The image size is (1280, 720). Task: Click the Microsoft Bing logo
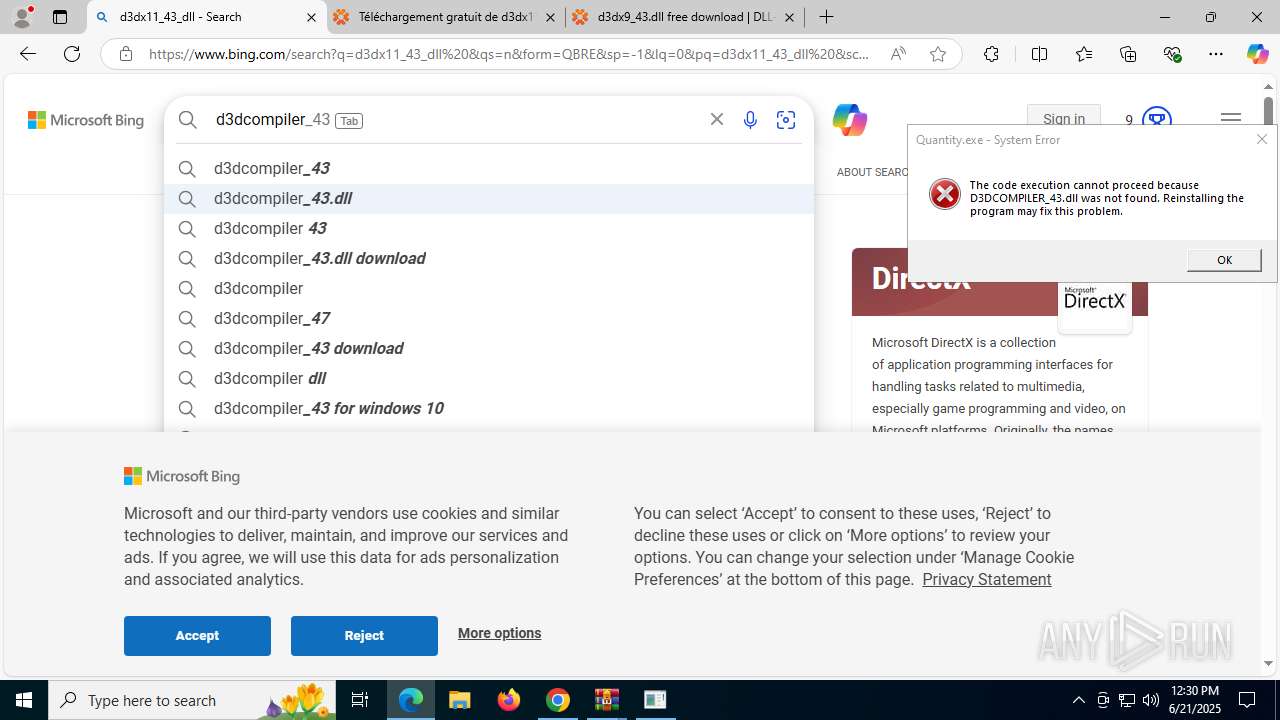pyautogui.click(x=86, y=120)
